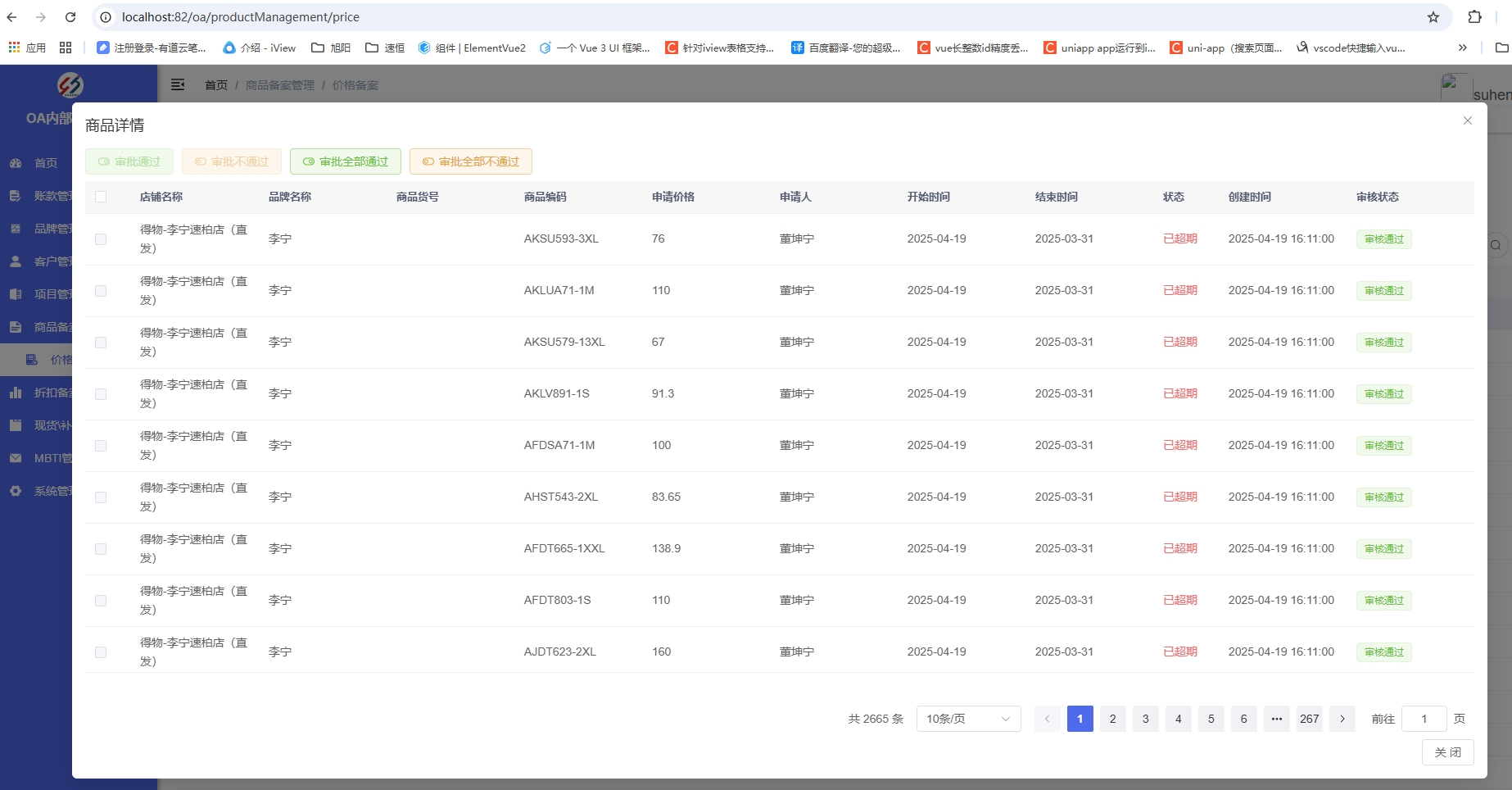Open the browser extensions puzzle icon

click(x=1474, y=17)
